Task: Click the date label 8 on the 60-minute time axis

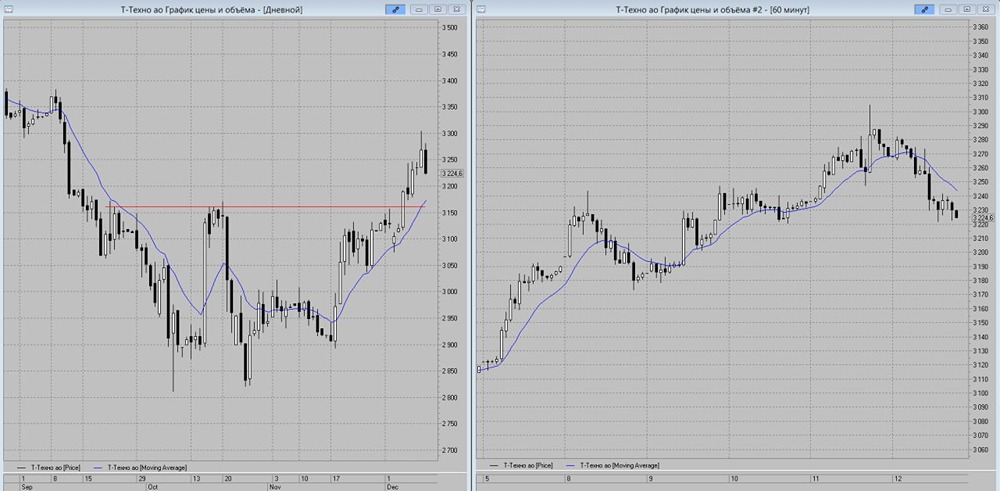Action: coord(569,478)
